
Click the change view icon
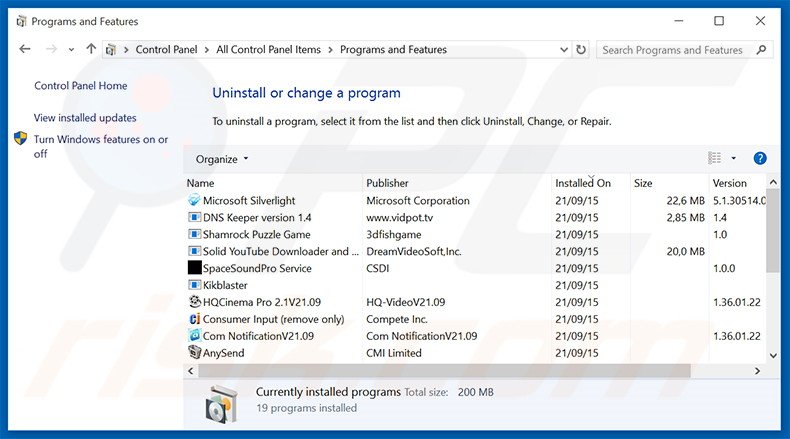(x=714, y=158)
